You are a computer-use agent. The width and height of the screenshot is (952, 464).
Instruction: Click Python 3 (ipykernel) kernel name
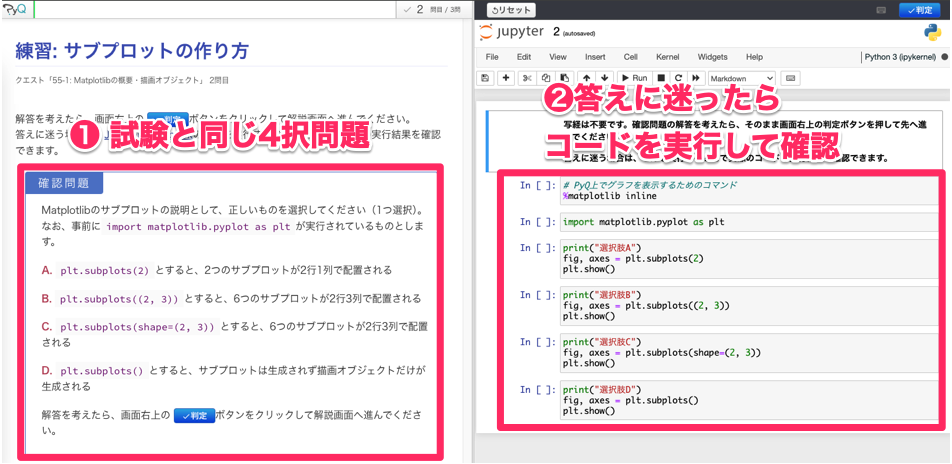point(900,57)
